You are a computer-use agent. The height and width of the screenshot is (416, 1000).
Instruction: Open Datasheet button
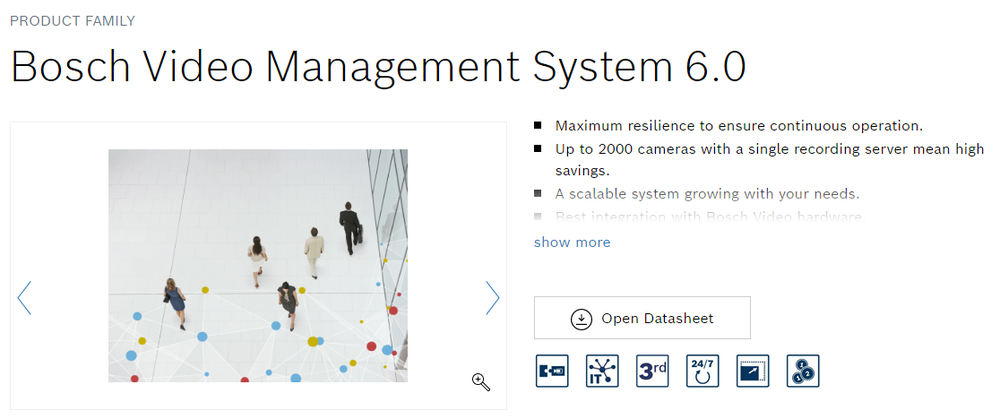click(642, 318)
